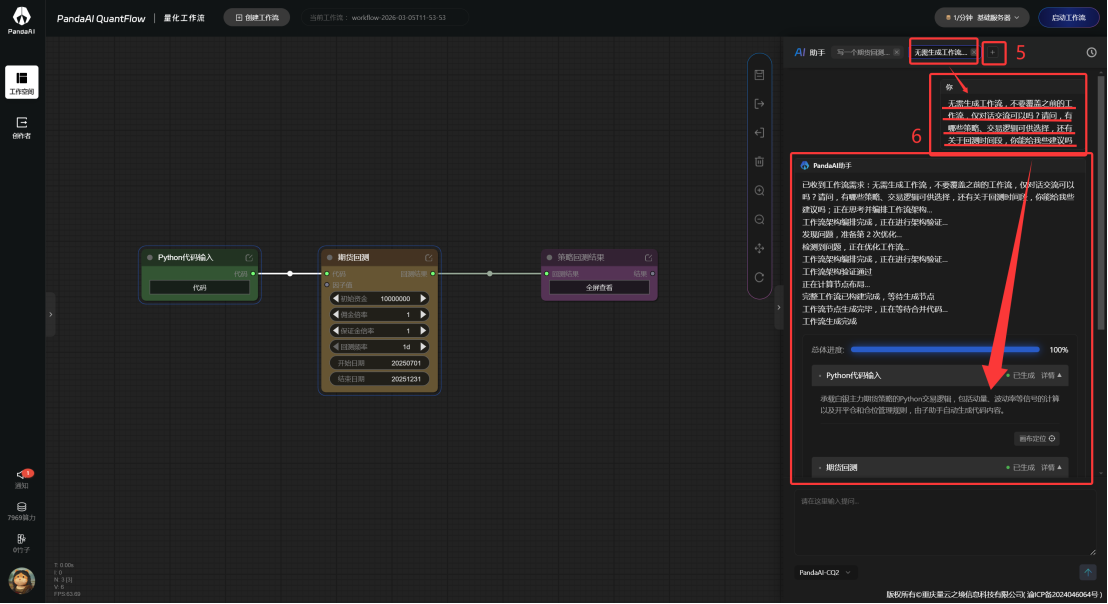This screenshot has width=1108, height=604.
Task: Add a new assistant chat tab
Action: coord(993,52)
